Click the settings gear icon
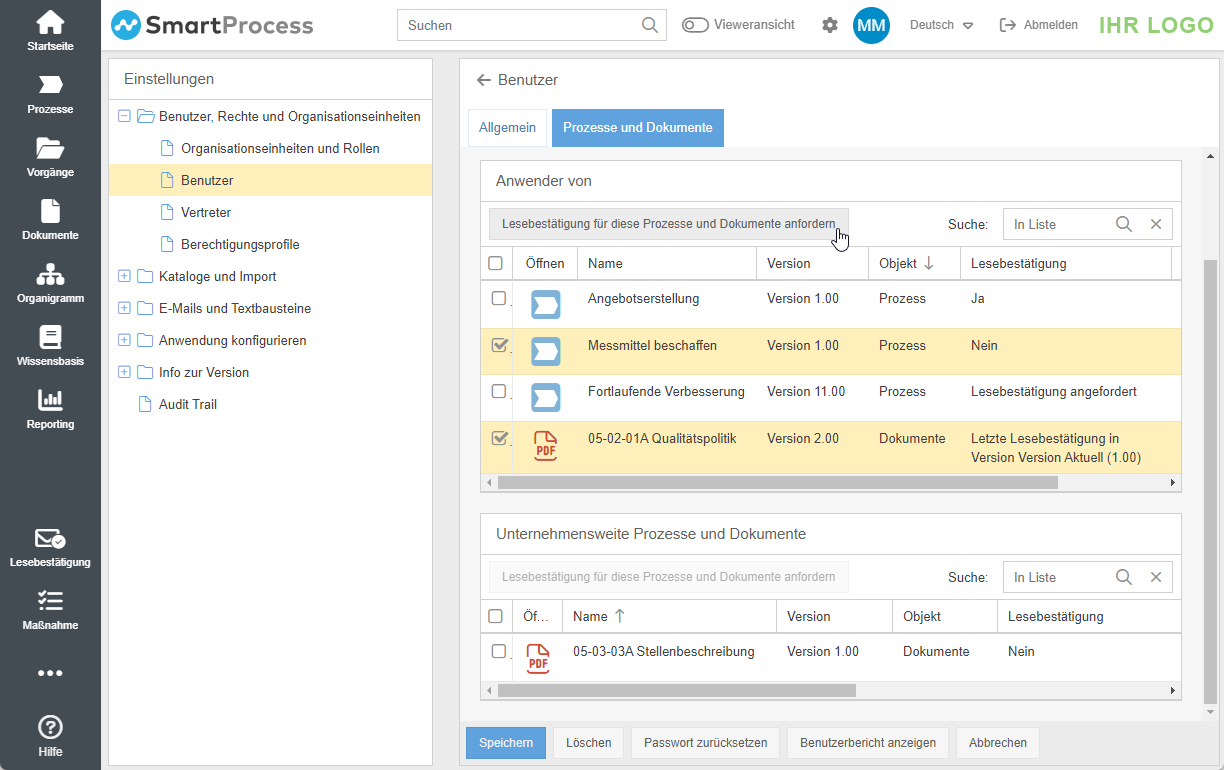 [830, 25]
